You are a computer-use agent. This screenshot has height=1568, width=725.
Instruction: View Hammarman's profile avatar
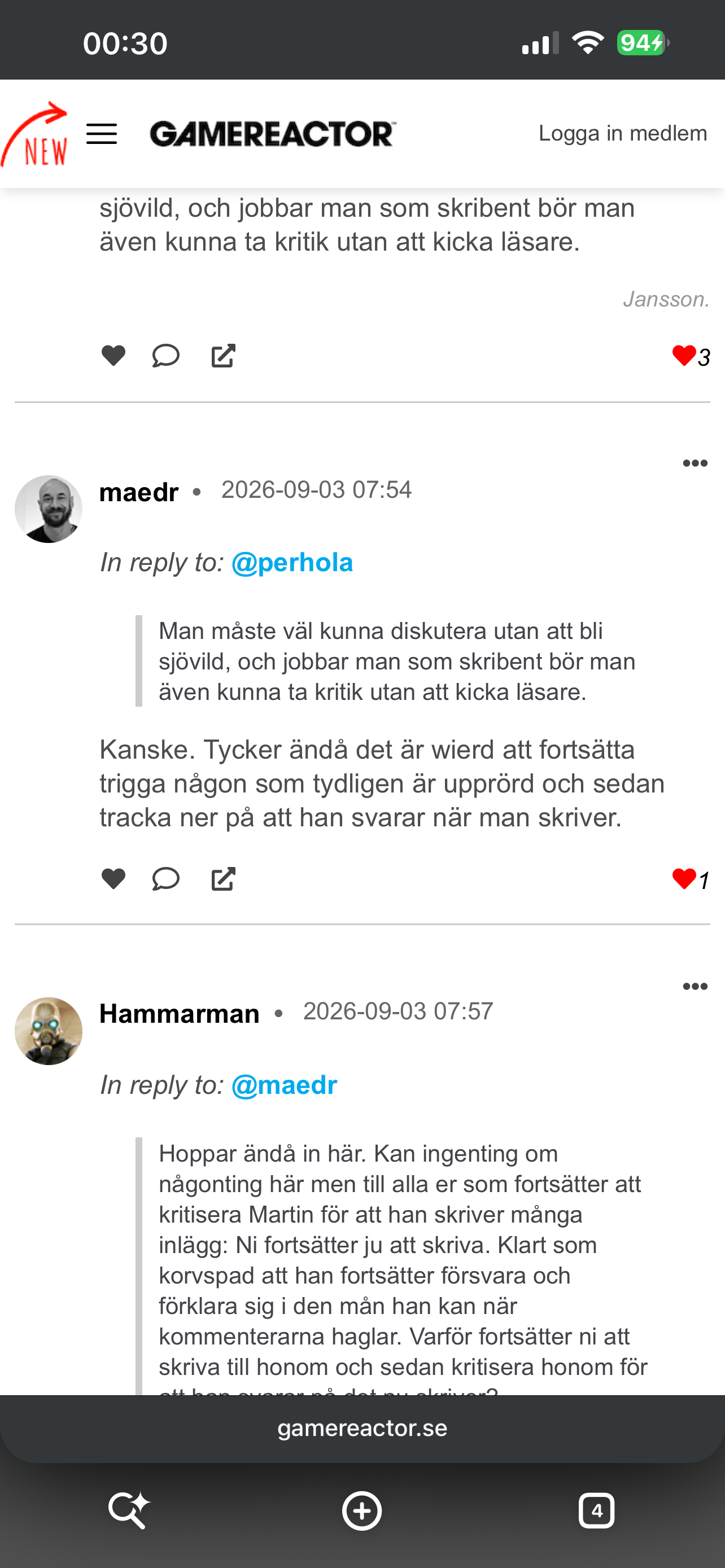pos(49,1031)
